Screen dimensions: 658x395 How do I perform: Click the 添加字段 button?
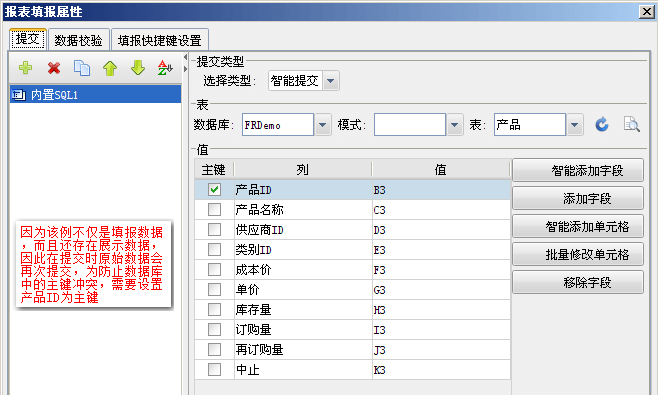point(578,198)
